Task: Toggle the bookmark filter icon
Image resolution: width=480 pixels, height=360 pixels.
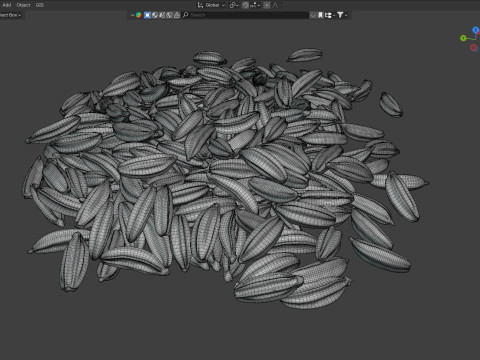Action: coord(320,15)
